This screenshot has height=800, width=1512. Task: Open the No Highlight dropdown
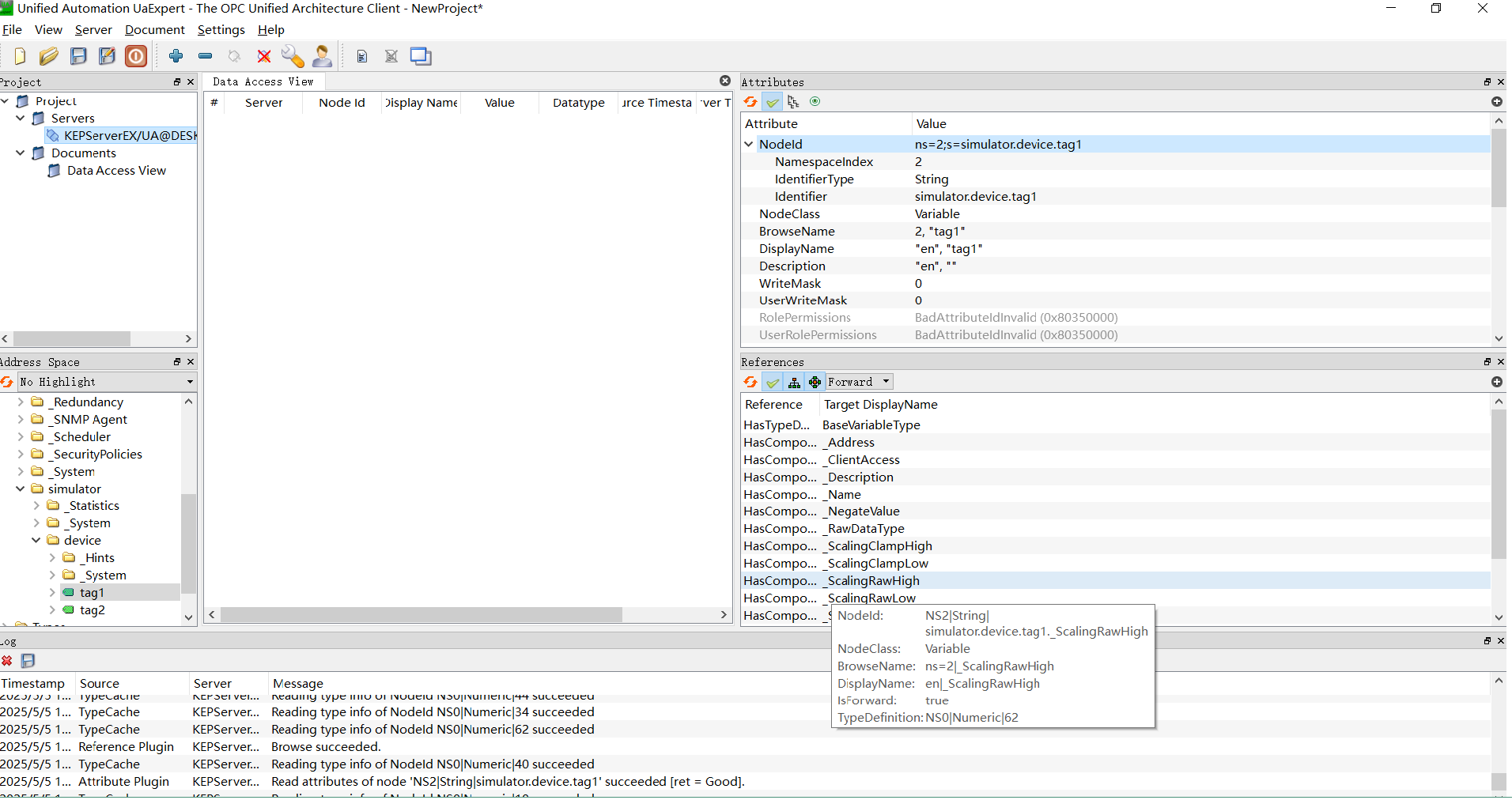pos(107,382)
